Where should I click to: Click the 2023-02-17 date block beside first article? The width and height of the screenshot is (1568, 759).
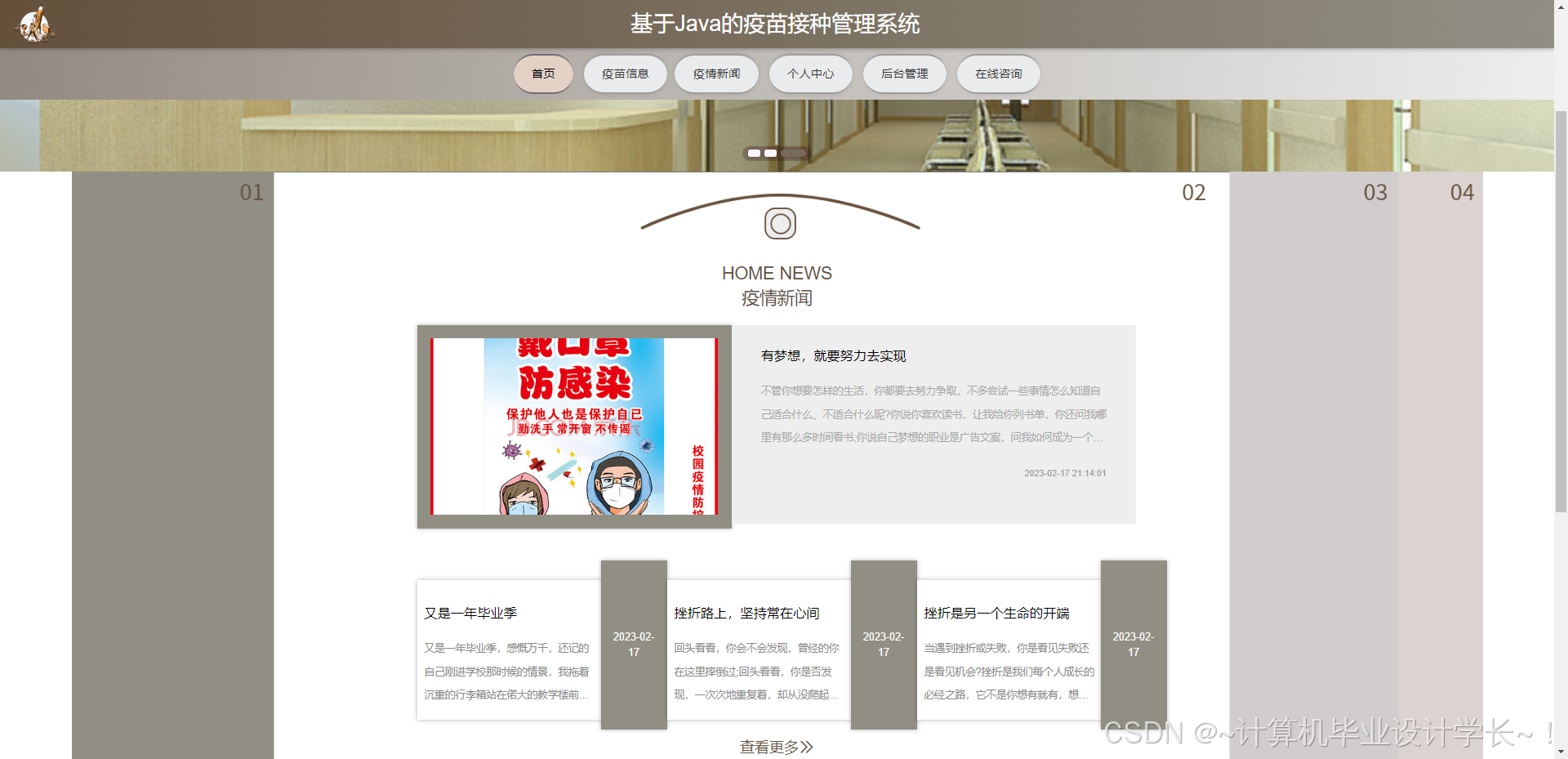pos(633,645)
